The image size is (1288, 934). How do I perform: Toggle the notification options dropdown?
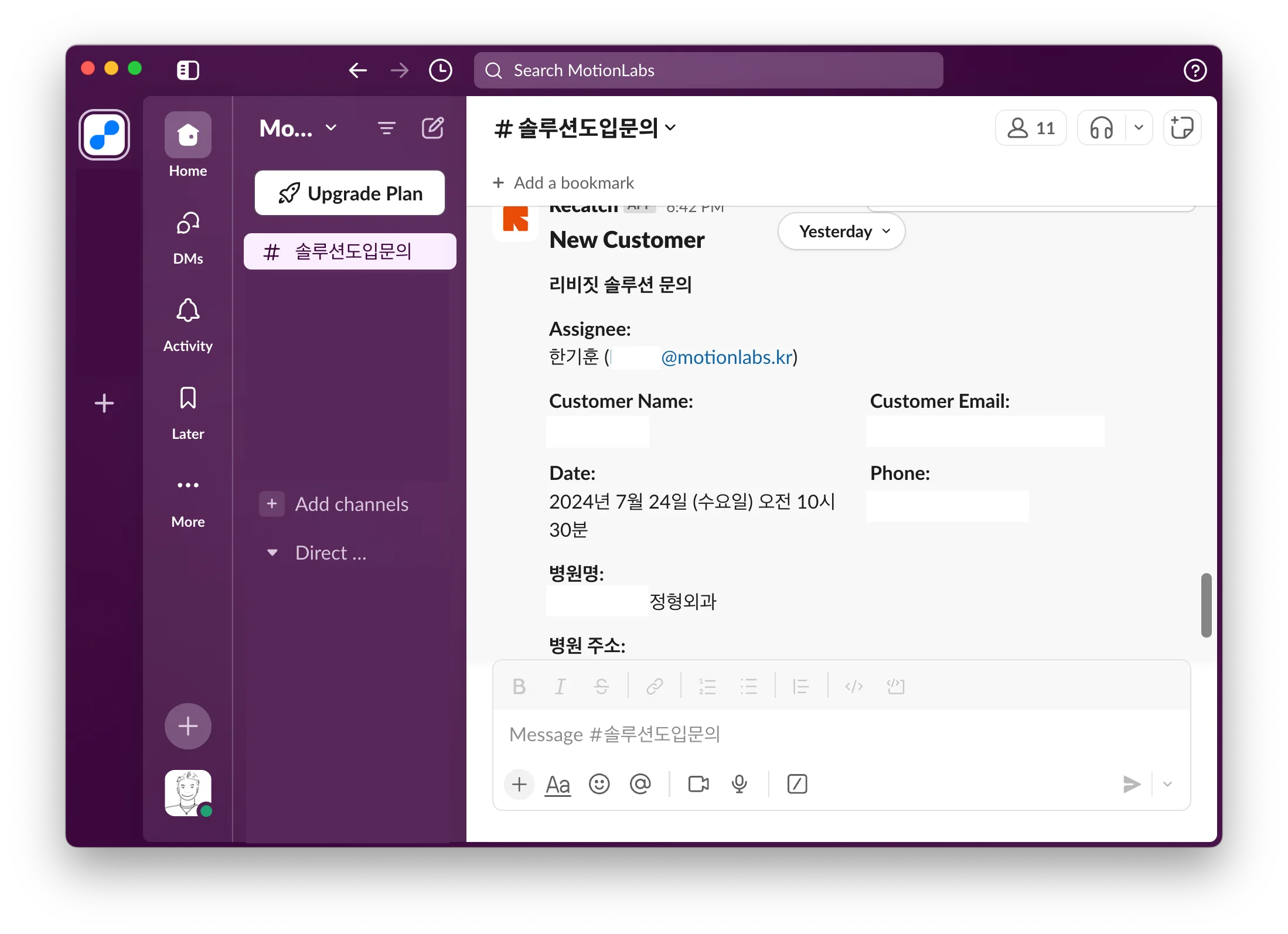[x=1137, y=127]
